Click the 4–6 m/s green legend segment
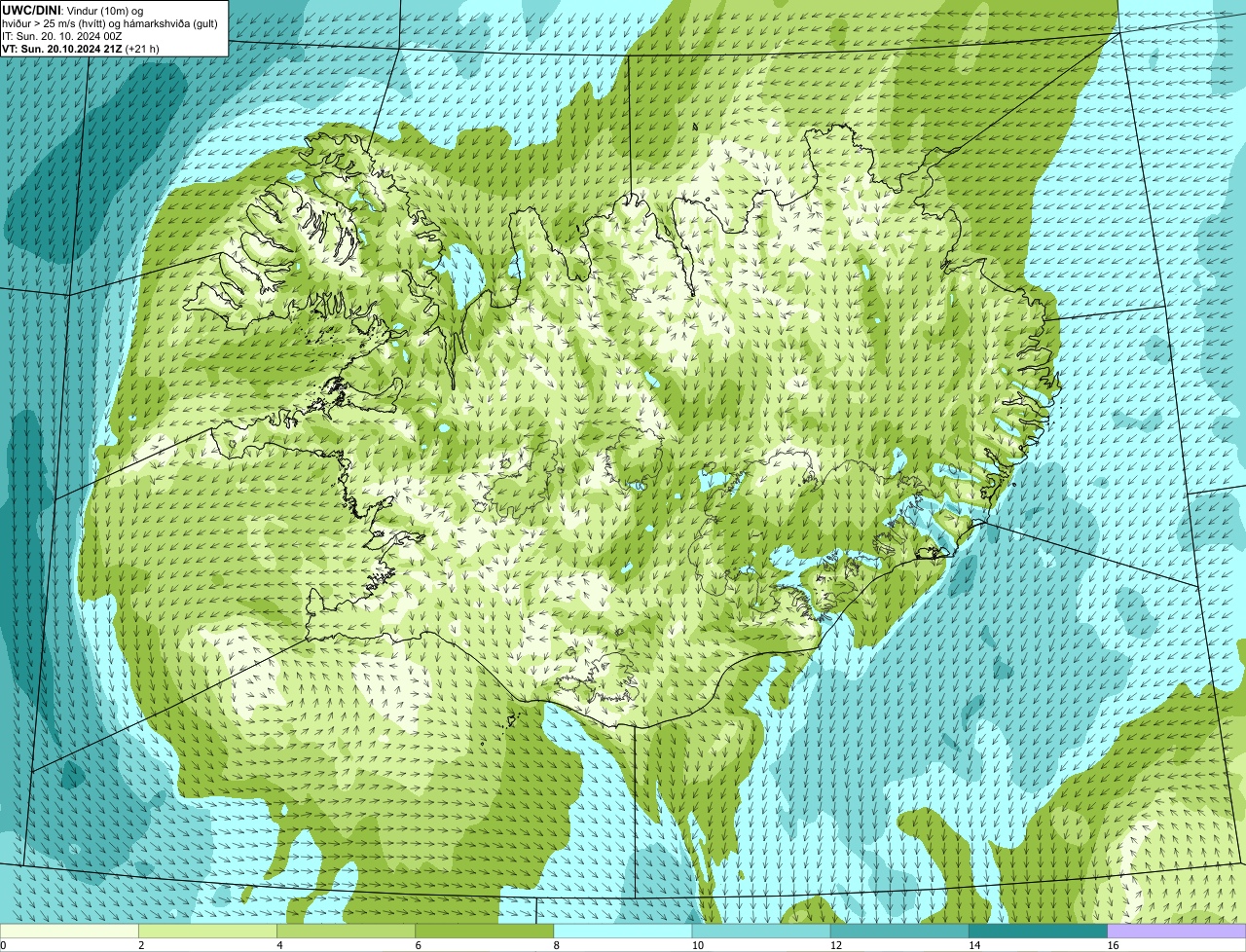The image size is (1246, 952). pyautogui.click(x=346, y=931)
